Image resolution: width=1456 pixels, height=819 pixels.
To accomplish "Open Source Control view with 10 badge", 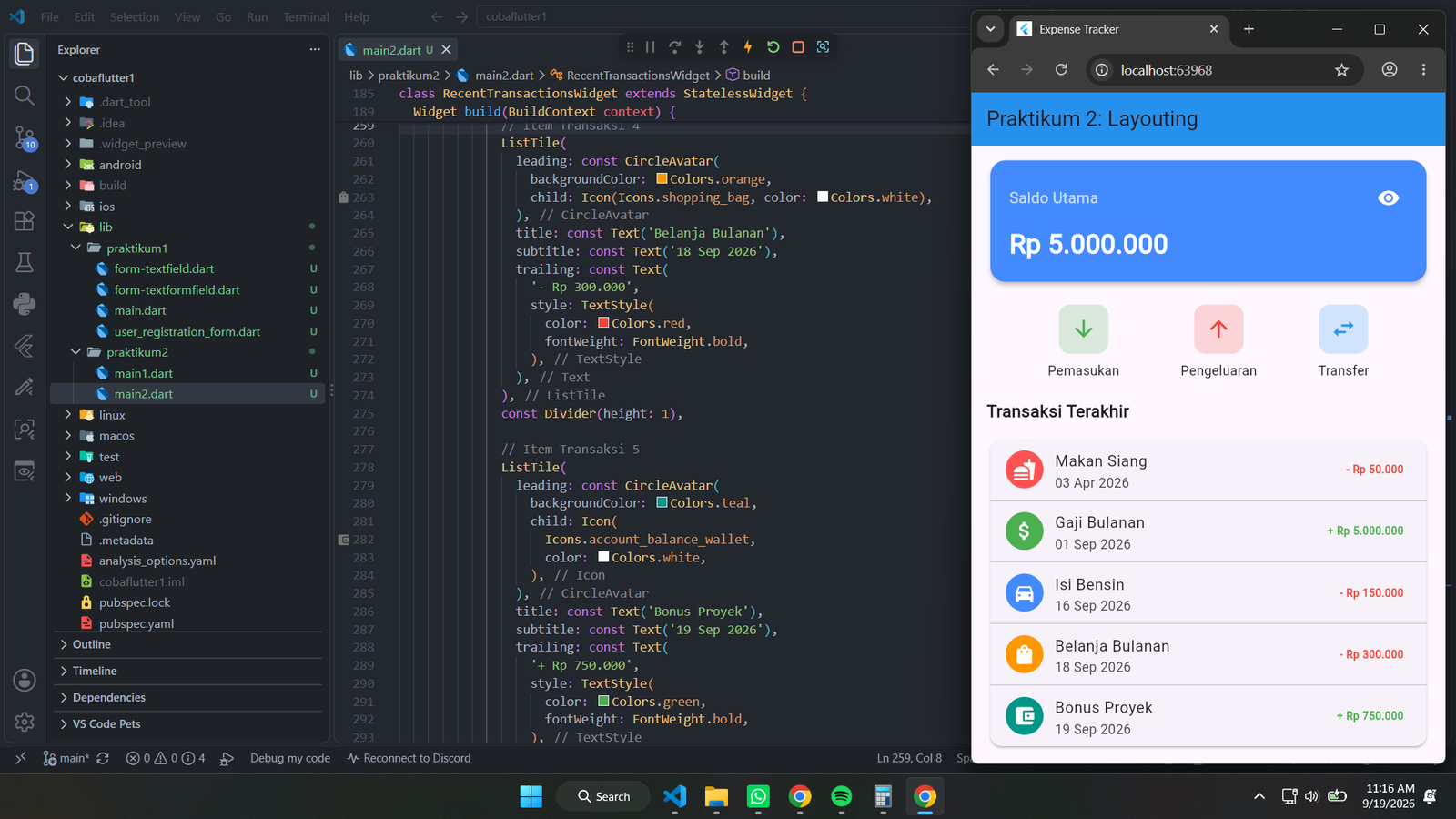I will click(25, 137).
